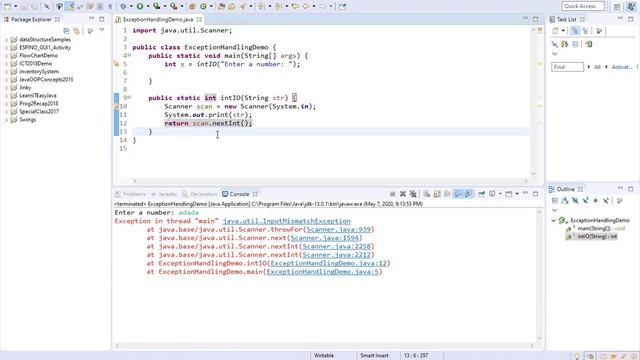Click Activate link in Task List
This screenshot has width=640, height=360.
click(622, 67)
